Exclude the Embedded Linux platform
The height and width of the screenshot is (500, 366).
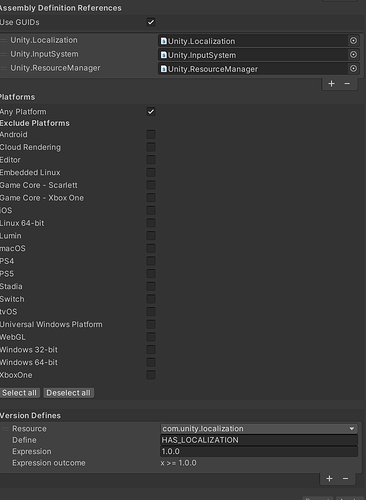(x=151, y=172)
